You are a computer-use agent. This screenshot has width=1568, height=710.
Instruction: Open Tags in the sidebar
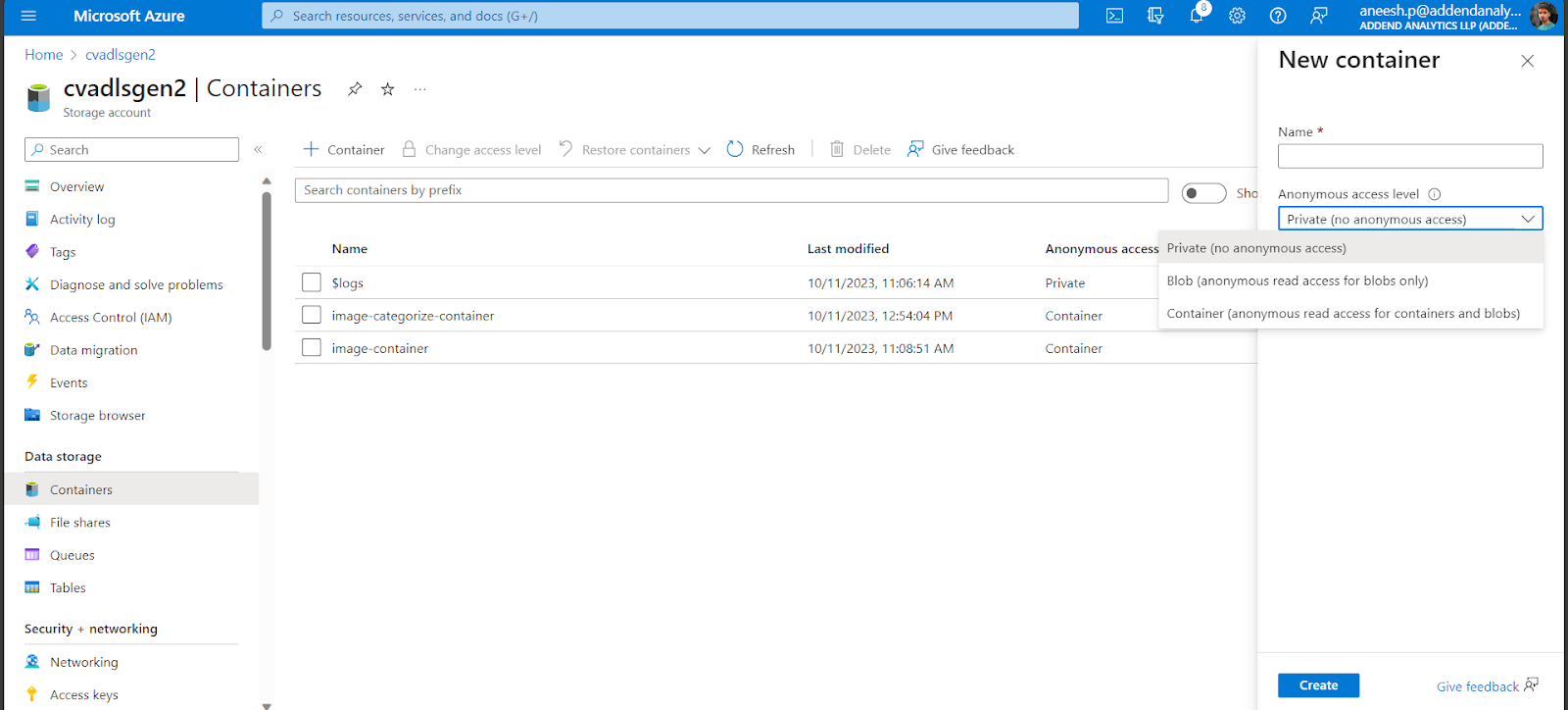[63, 252]
